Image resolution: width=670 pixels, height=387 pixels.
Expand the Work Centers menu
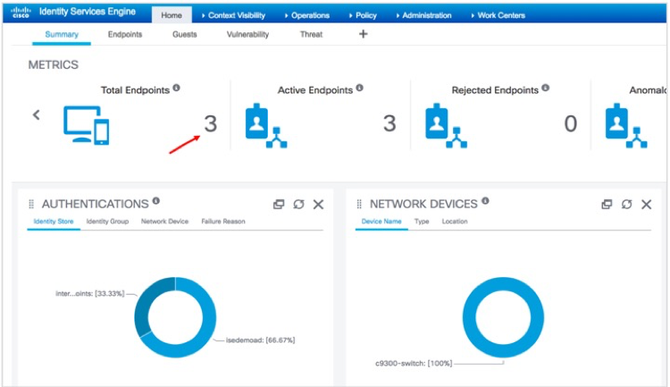(498, 15)
